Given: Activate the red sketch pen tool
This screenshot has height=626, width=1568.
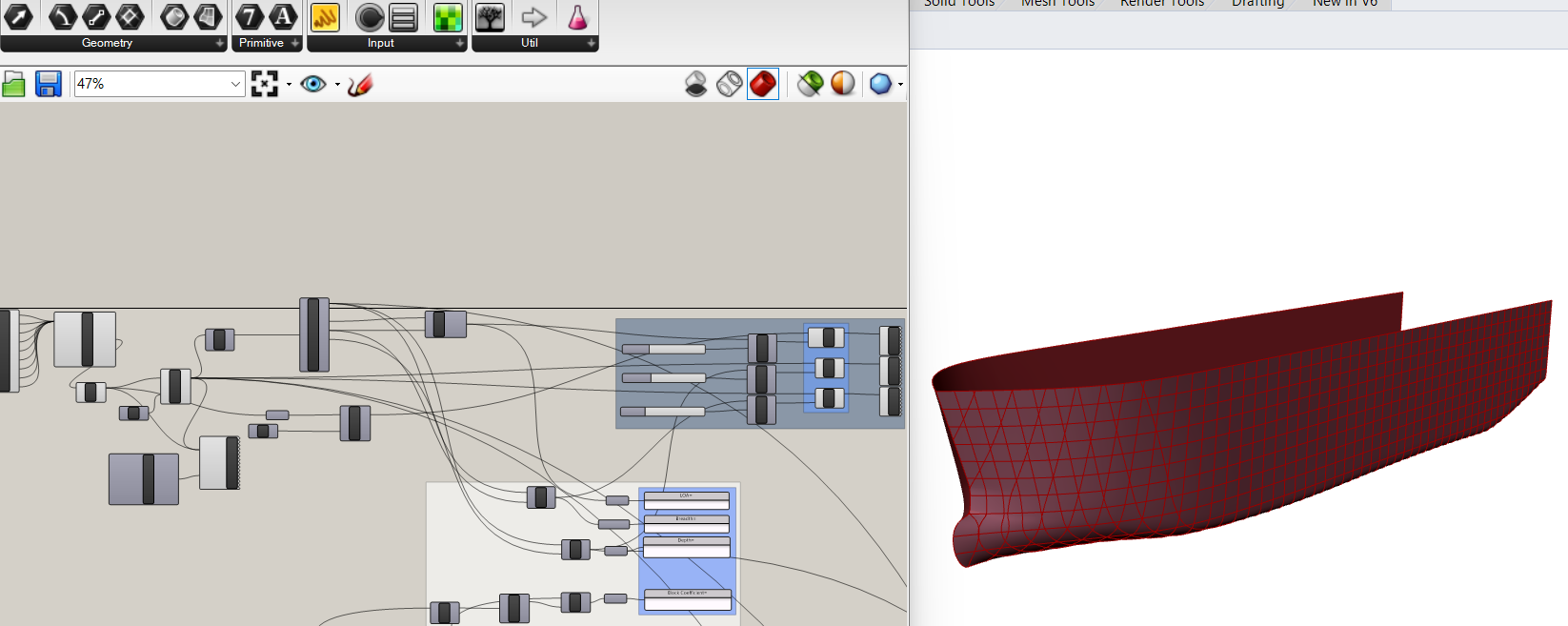Looking at the screenshot, I should (360, 85).
